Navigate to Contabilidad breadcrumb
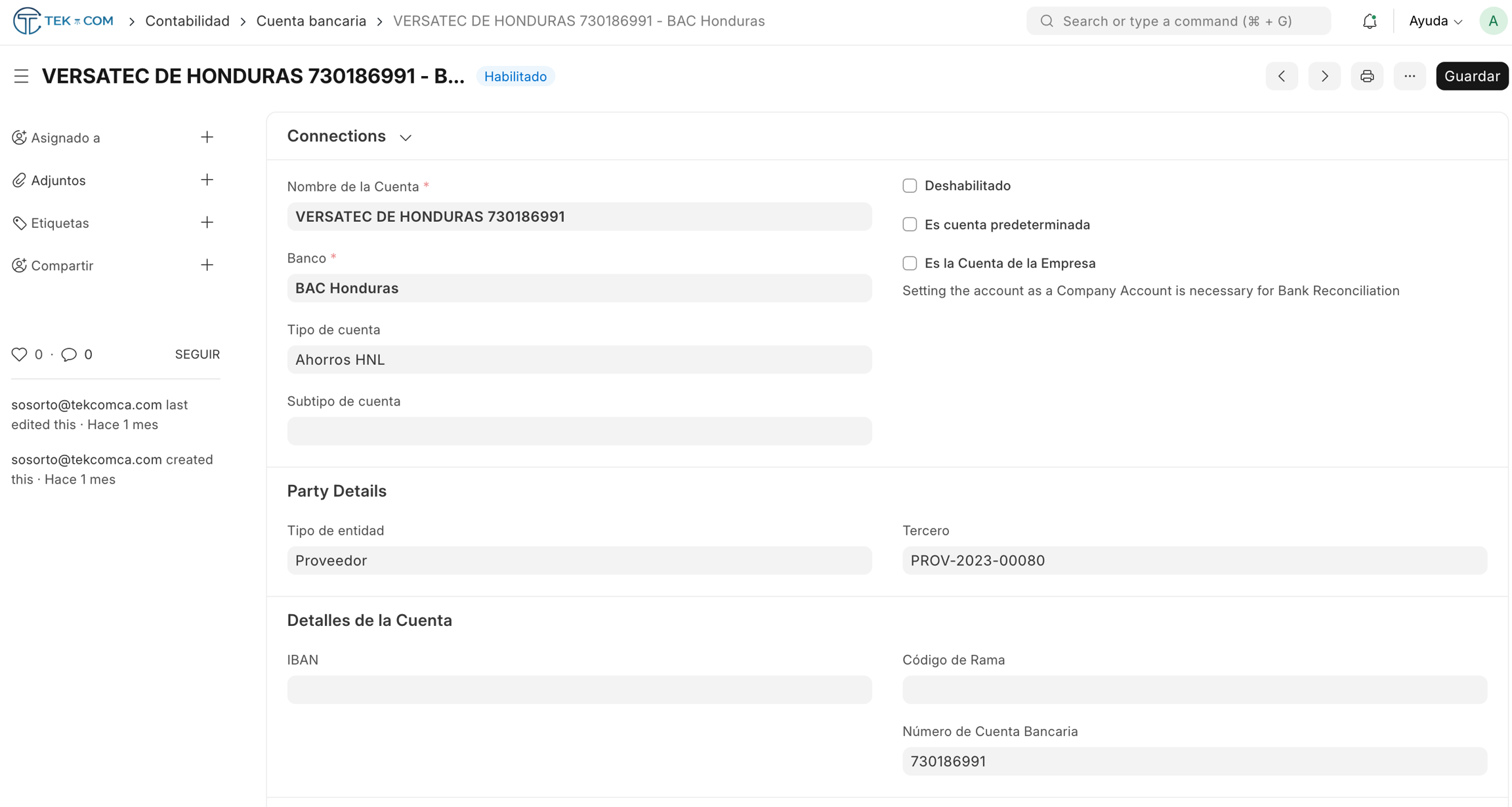The height and width of the screenshot is (807, 1512). tap(187, 21)
